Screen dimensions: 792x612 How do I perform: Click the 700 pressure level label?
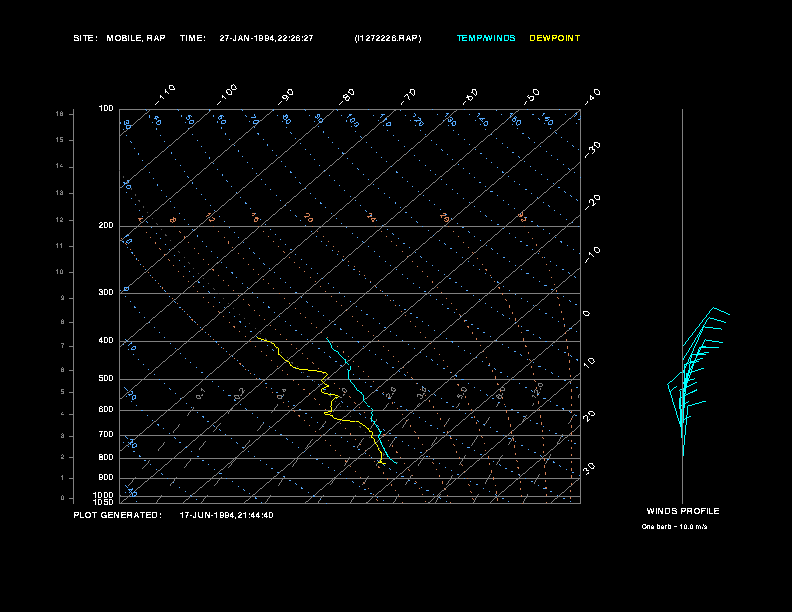pos(106,434)
